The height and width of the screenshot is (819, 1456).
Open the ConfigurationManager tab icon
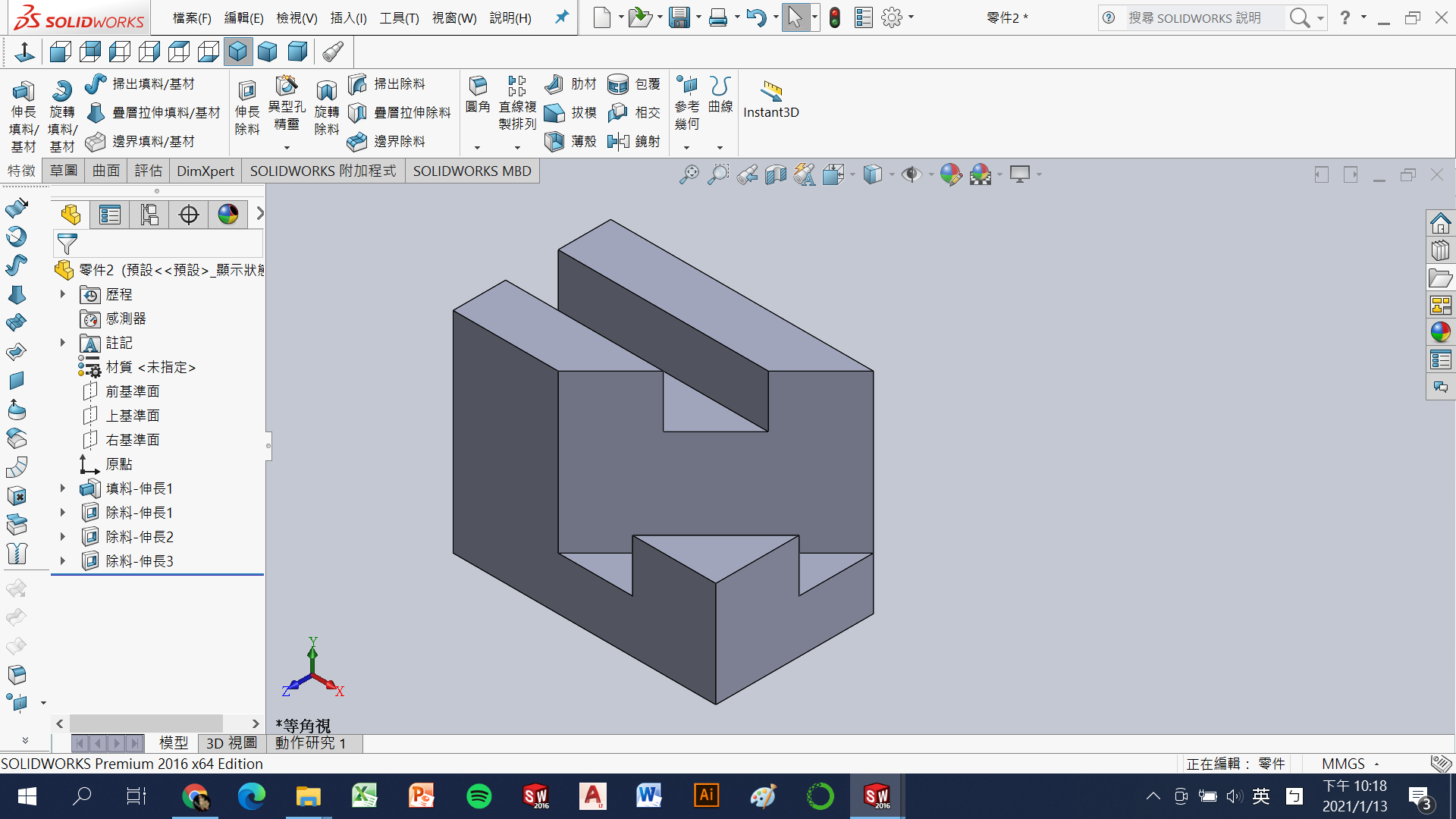coord(149,215)
